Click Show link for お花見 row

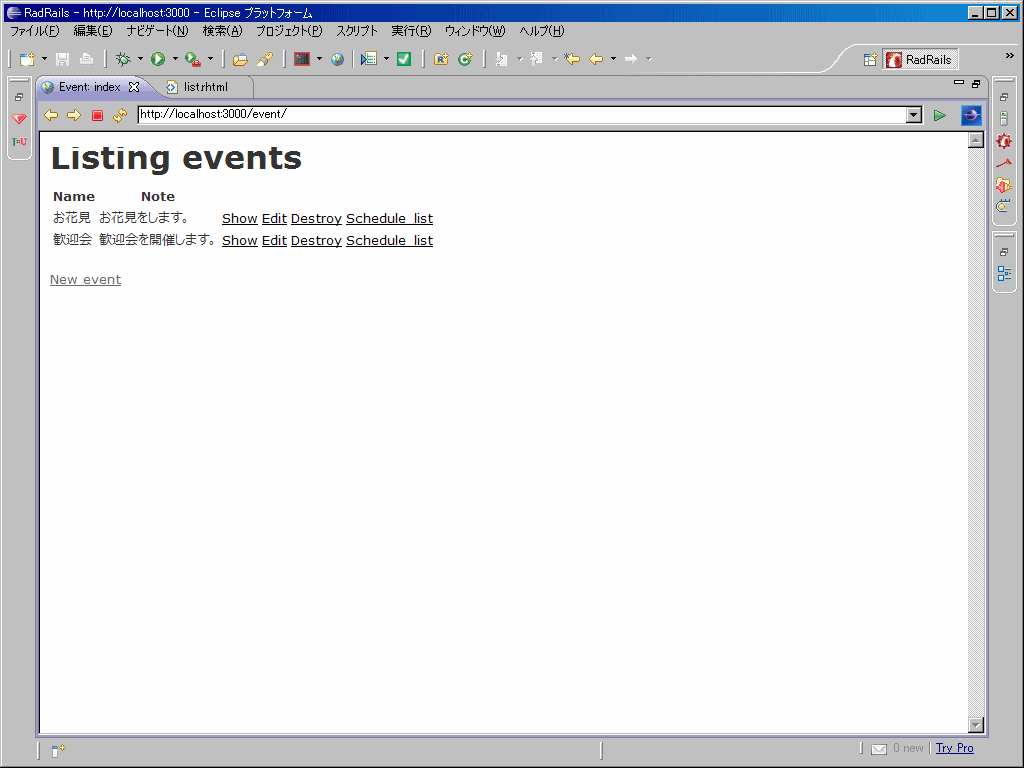pyautogui.click(x=240, y=219)
